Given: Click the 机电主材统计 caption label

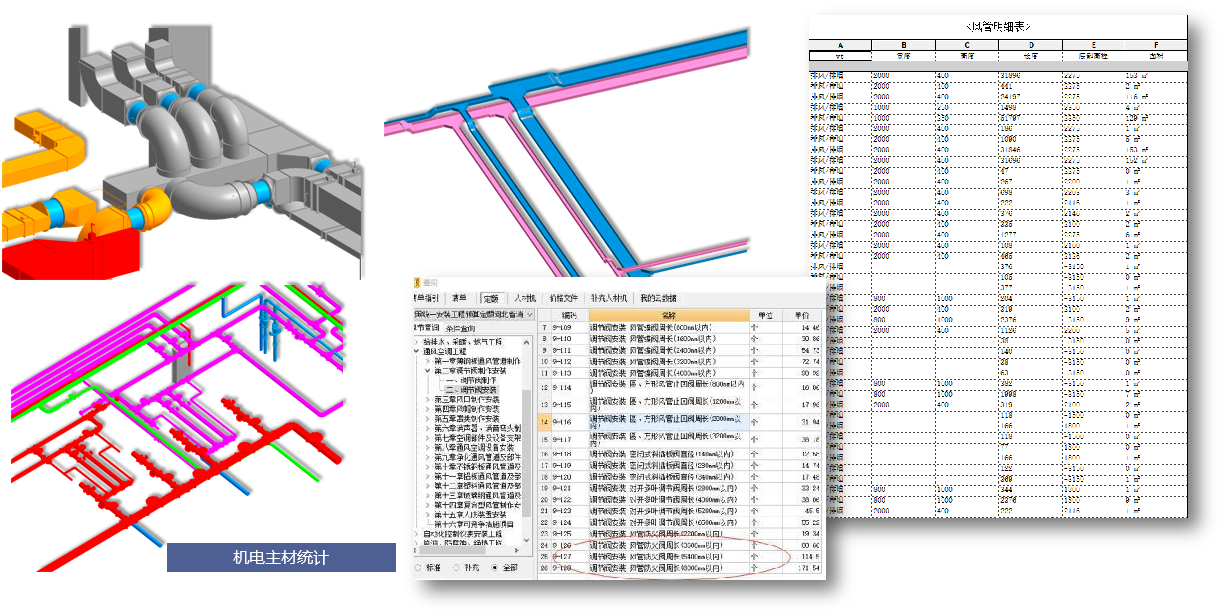Looking at the screenshot, I should point(280,557).
